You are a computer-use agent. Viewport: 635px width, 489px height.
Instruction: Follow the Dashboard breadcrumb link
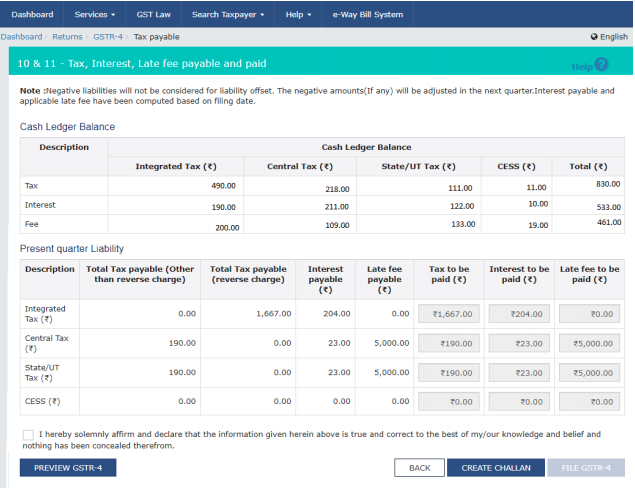[21, 37]
